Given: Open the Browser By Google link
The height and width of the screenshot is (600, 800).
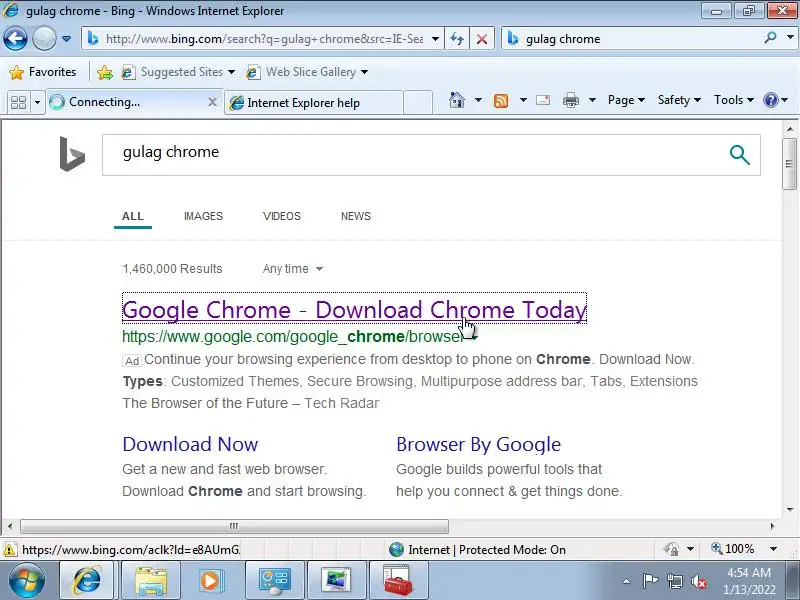Looking at the screenshot, I should 479,444.
